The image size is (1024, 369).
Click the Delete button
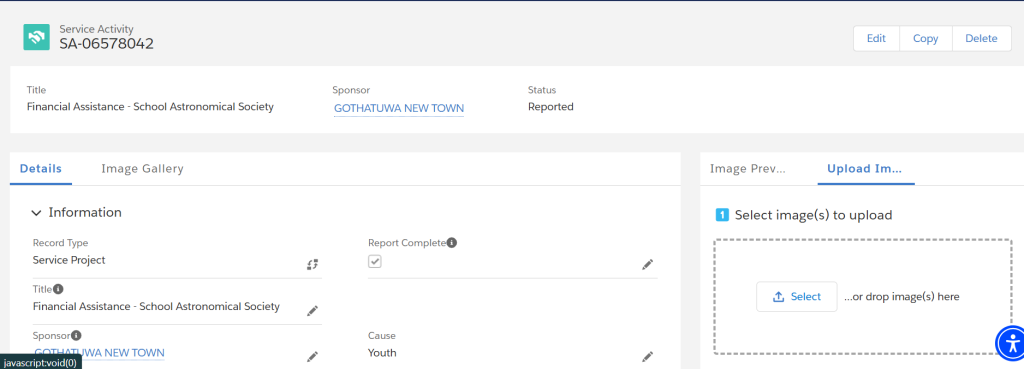(x=981, y=39)
